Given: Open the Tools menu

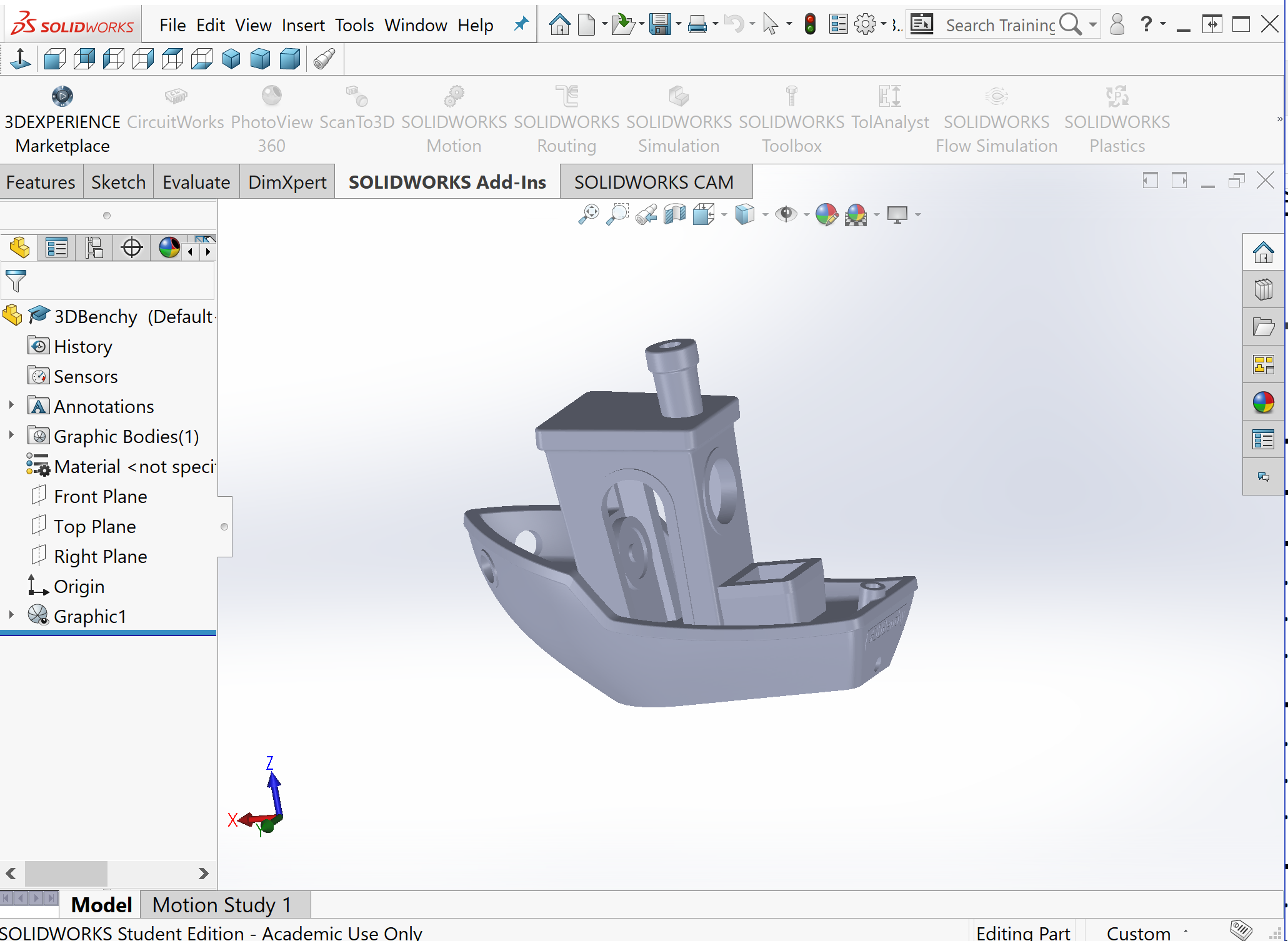Looking at the screenshot, I should tap(354, 25).
